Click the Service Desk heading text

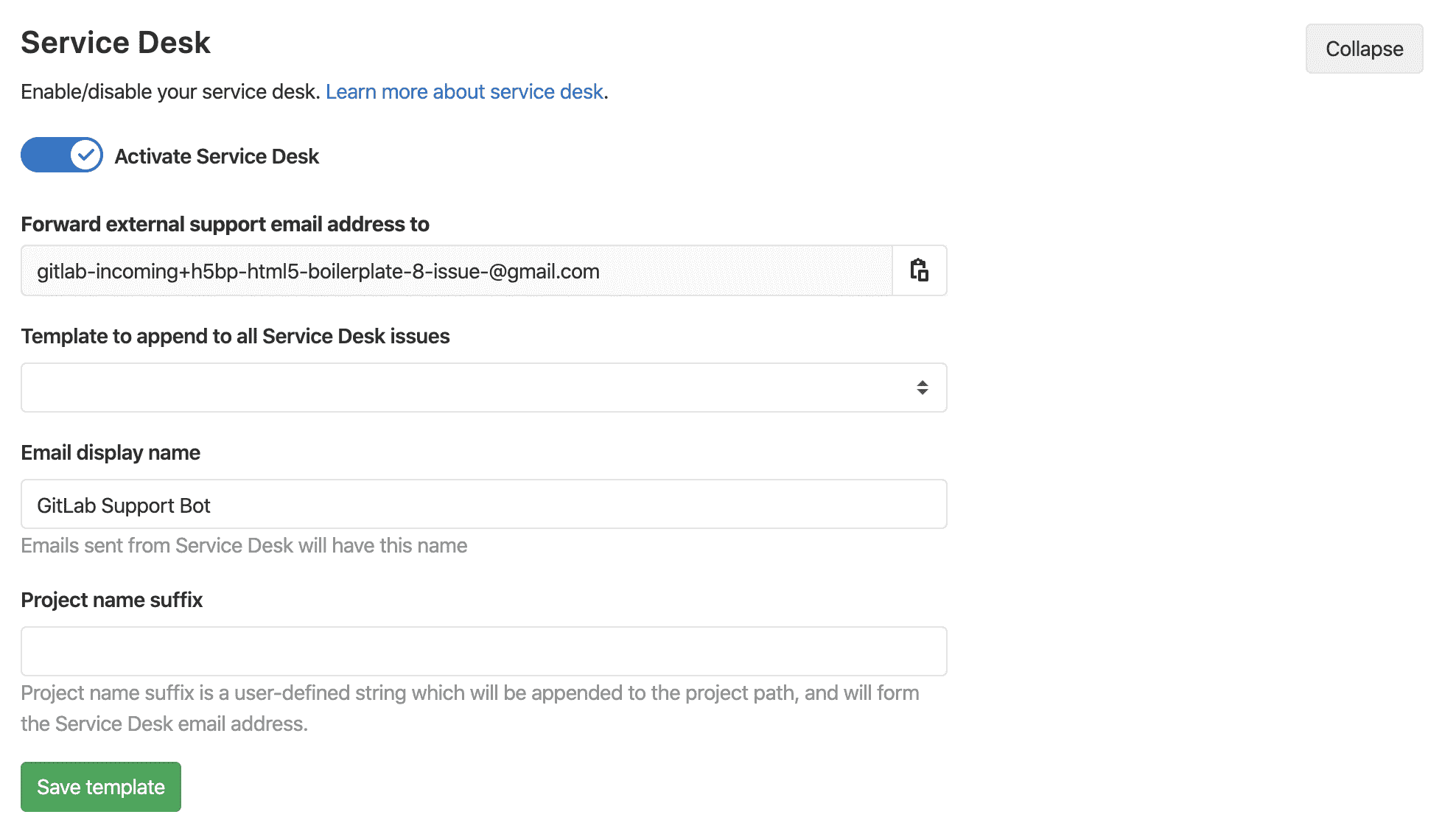(115, 42)
